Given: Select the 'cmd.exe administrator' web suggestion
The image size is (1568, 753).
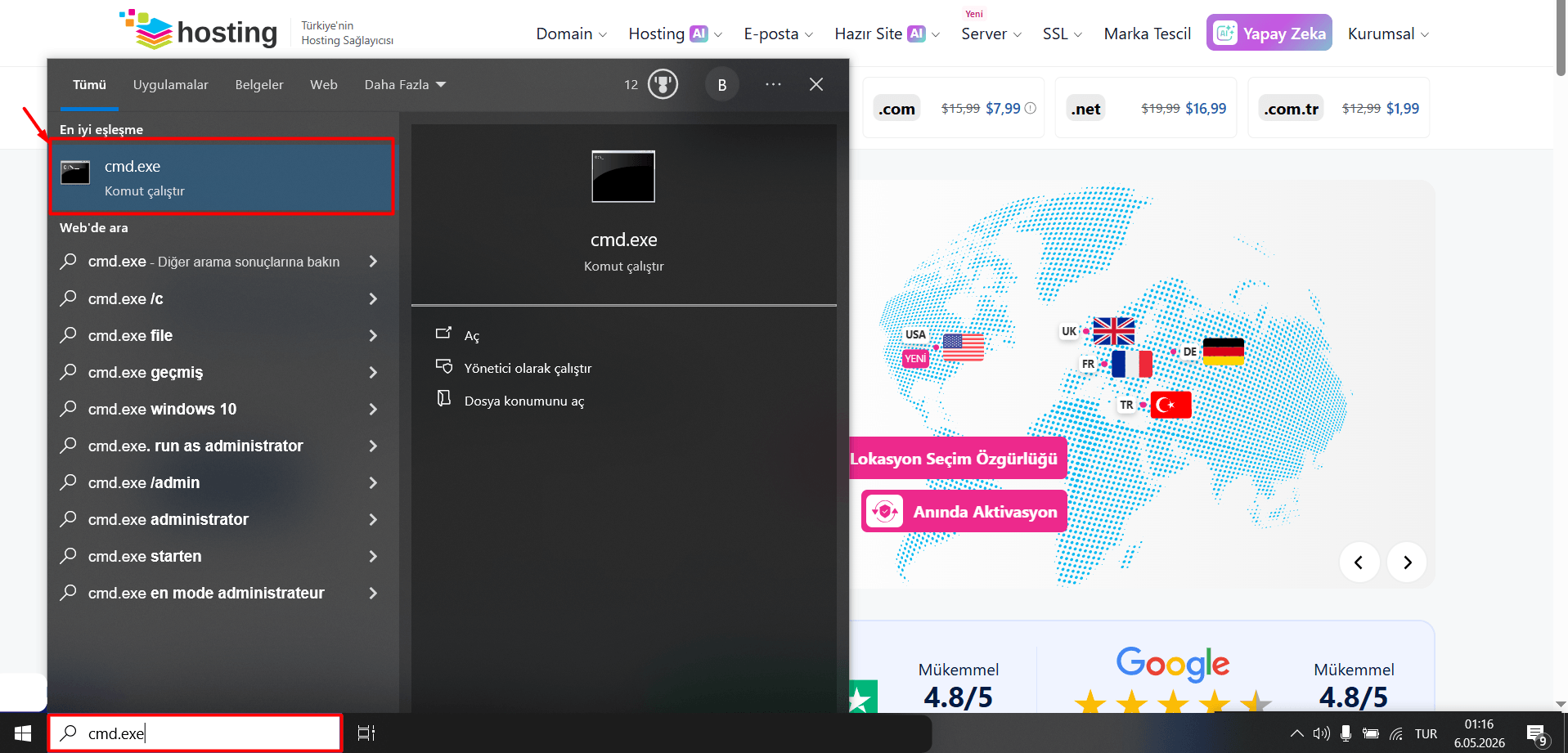Looking at the screenshot, I should [x=222, y=519].
